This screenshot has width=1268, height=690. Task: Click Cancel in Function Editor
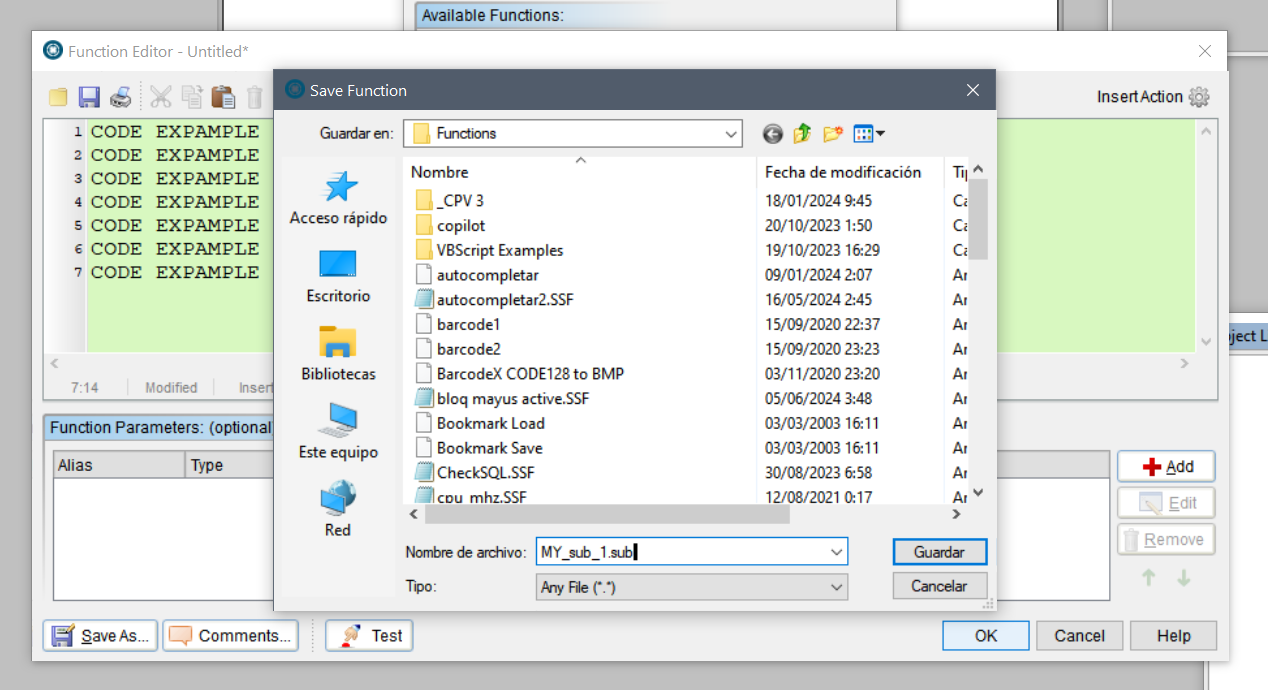click(x=1080, y=635)
